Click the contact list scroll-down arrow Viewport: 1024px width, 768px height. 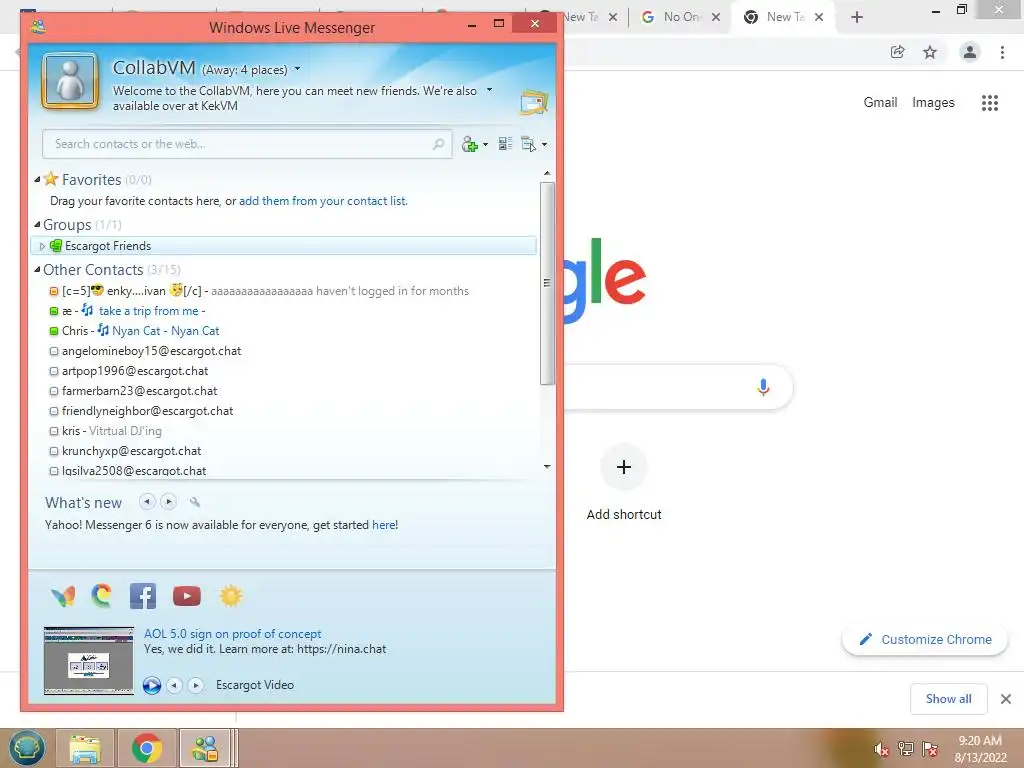click(547, 466)
